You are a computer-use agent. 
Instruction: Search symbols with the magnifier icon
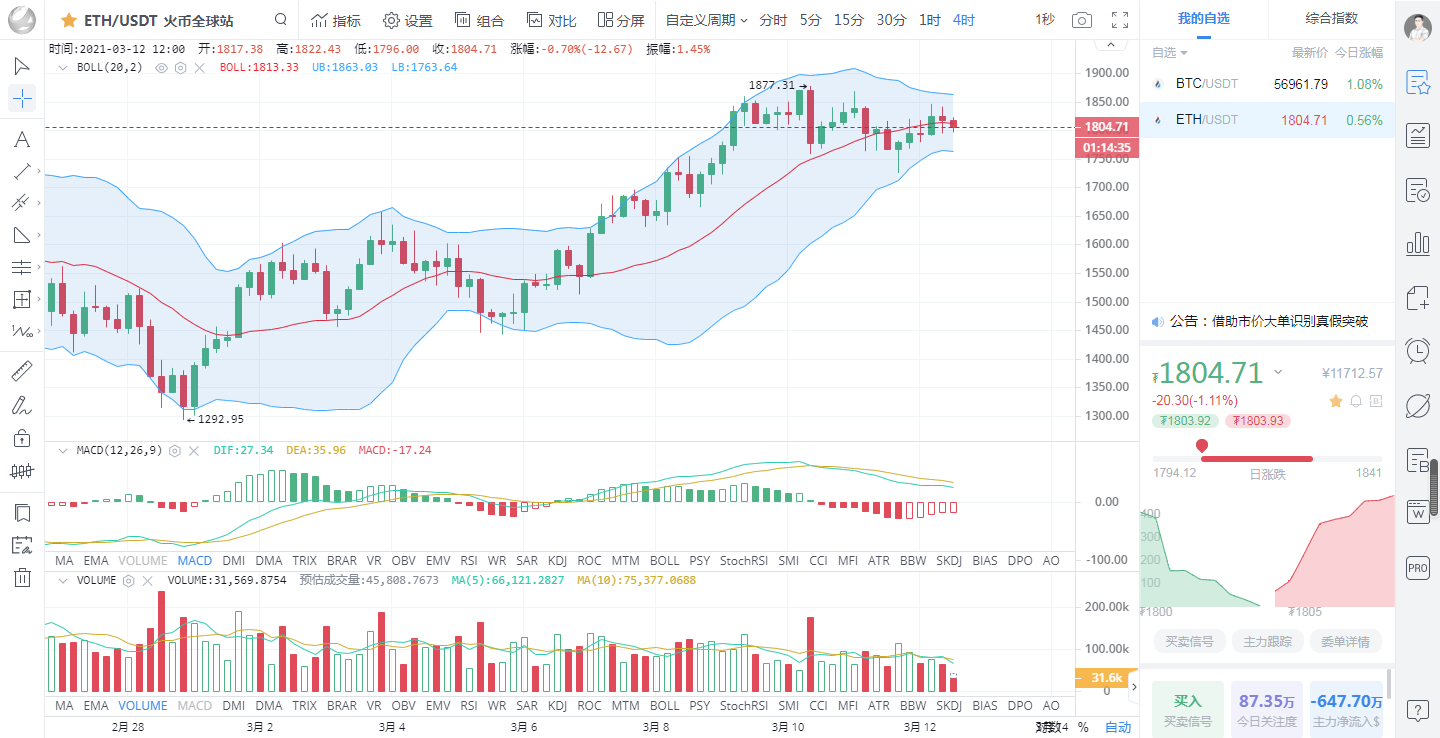tap(281, 20)
